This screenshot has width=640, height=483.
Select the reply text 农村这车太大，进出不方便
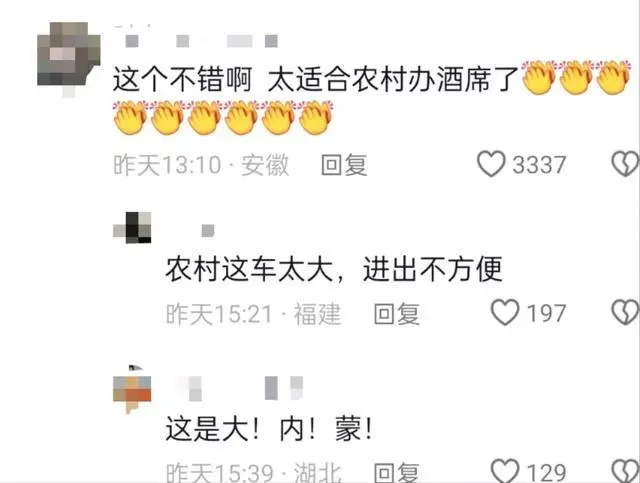pyautogui.click(x=333, y=269)
